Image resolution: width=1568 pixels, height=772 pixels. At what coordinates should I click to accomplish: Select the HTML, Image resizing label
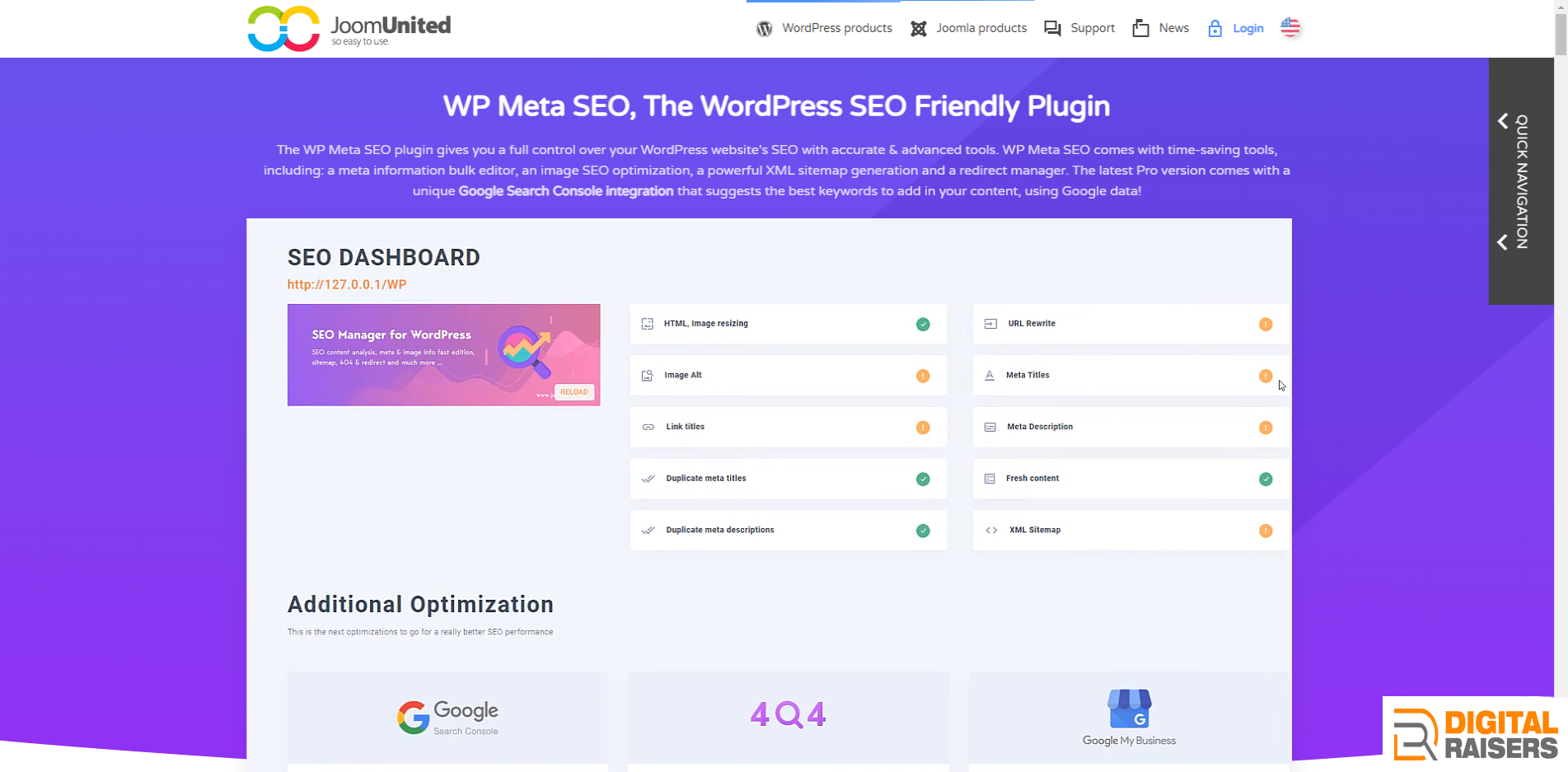pos(706,324)
